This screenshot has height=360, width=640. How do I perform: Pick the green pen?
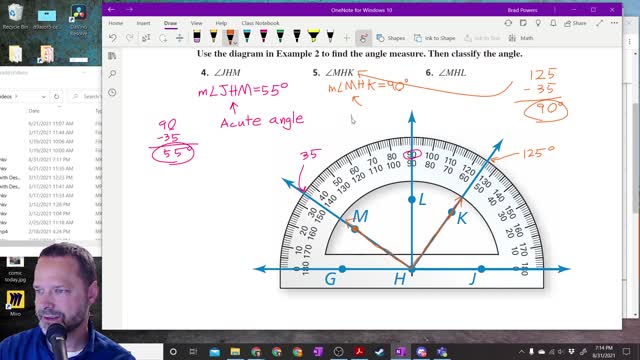(280, 37)
